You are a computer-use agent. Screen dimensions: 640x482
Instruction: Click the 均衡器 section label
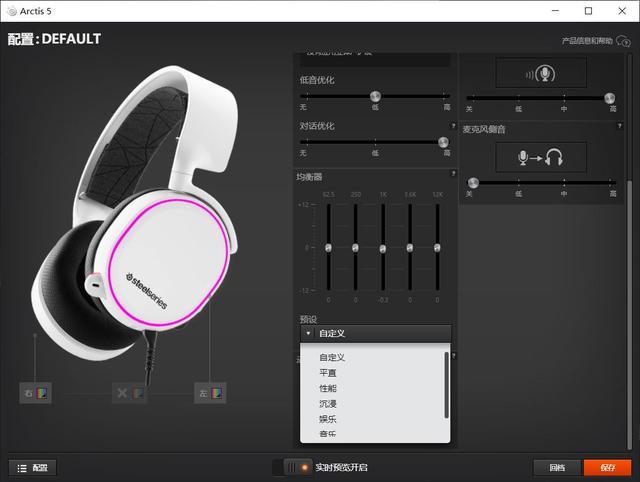coord(309,177)
